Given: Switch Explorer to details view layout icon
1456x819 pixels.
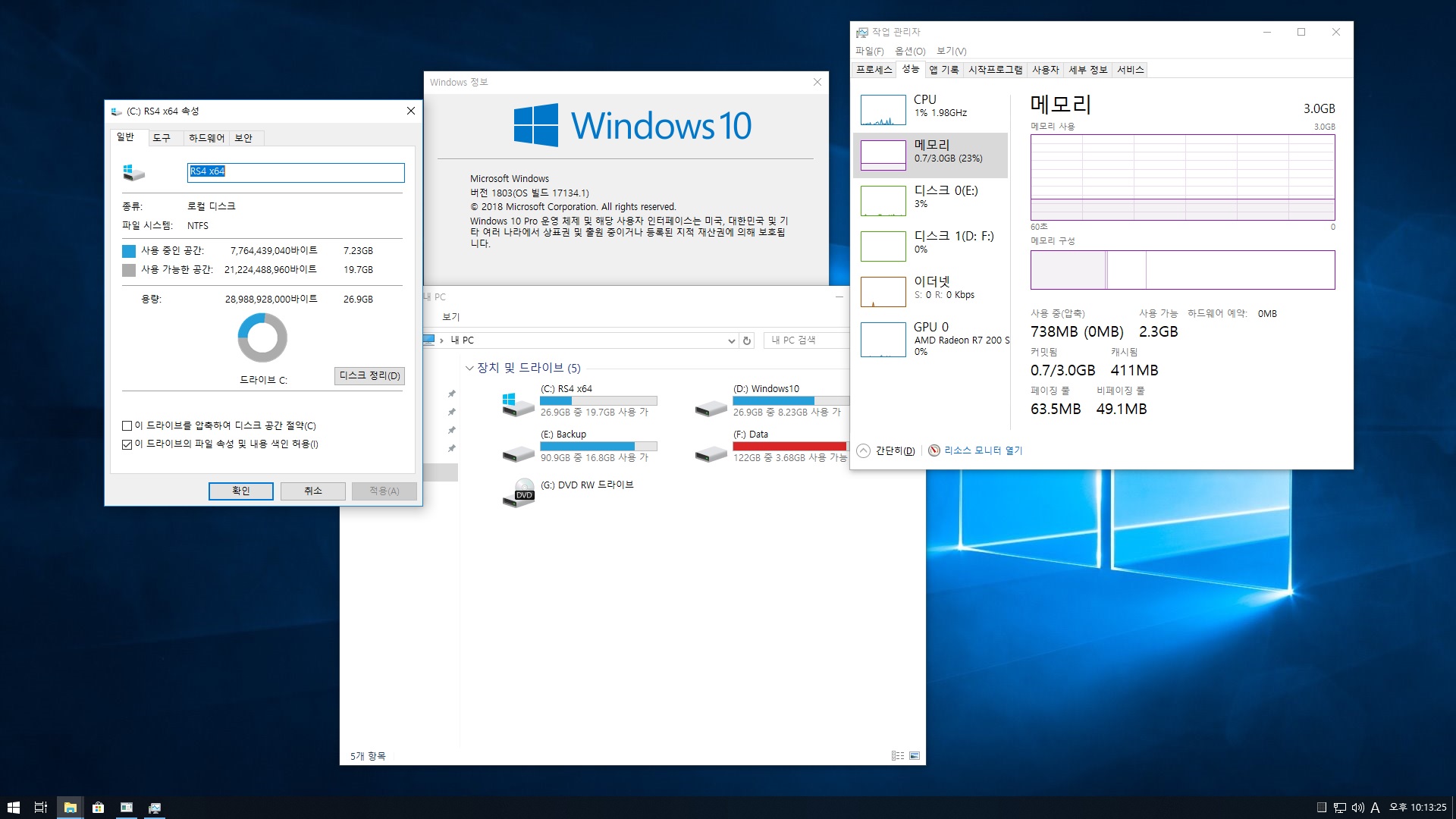Looking at the screenshot, I should 898,756.
